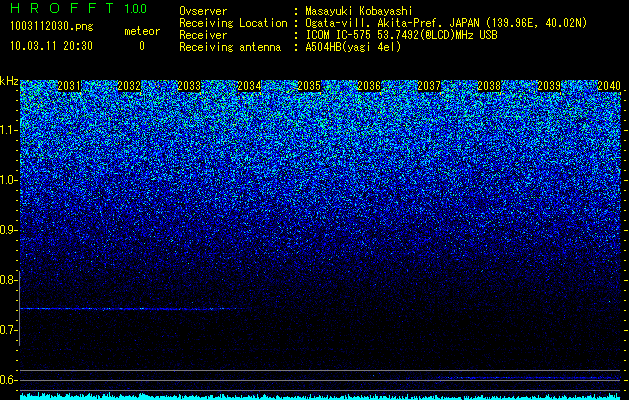Click the observer name Masayuki Kobayashi
Image resolution: width=629 pixels, height=400 pixels.
tap(359, 11)
